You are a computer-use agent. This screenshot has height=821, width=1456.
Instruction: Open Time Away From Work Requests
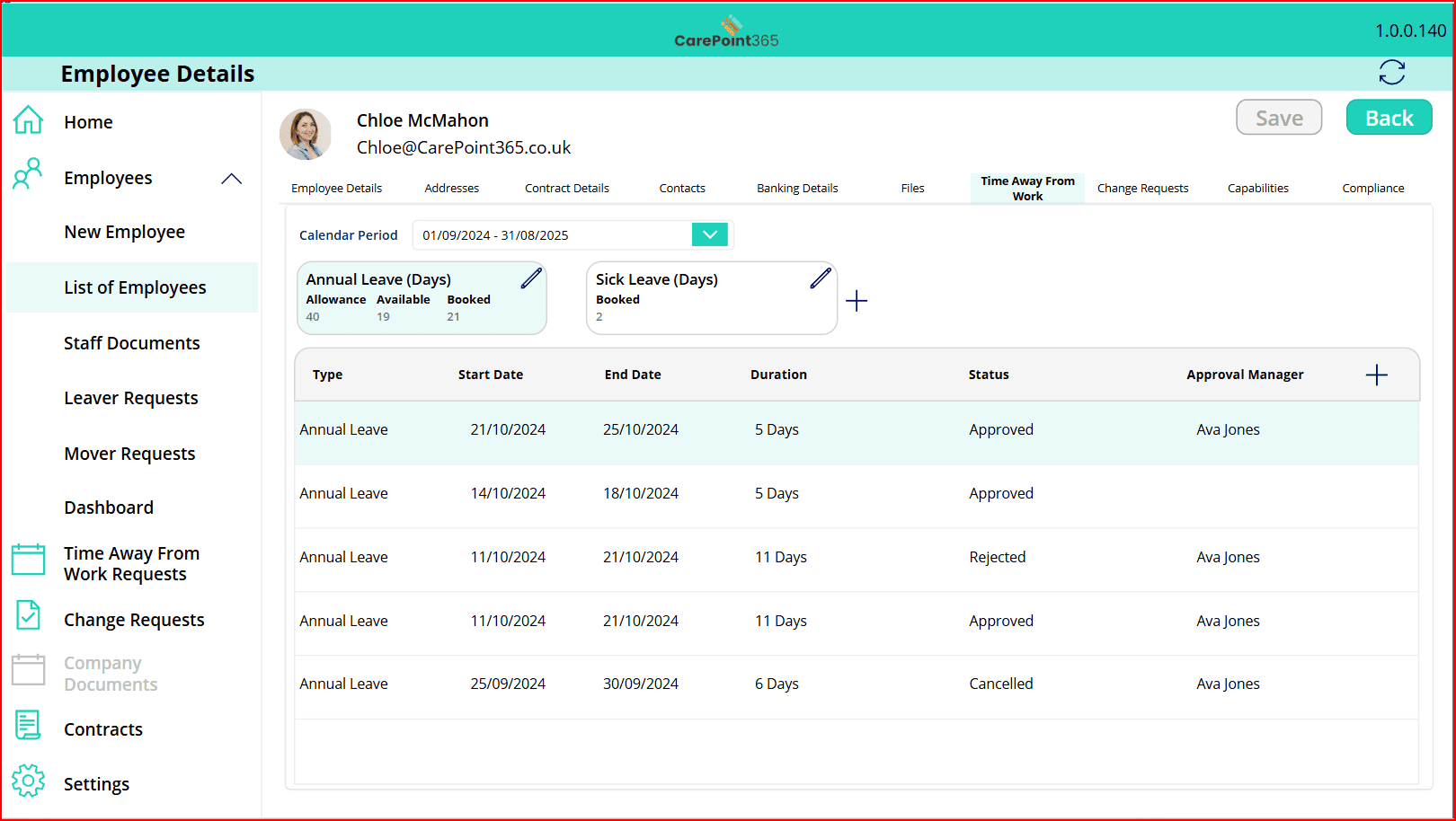click(131, 564)
